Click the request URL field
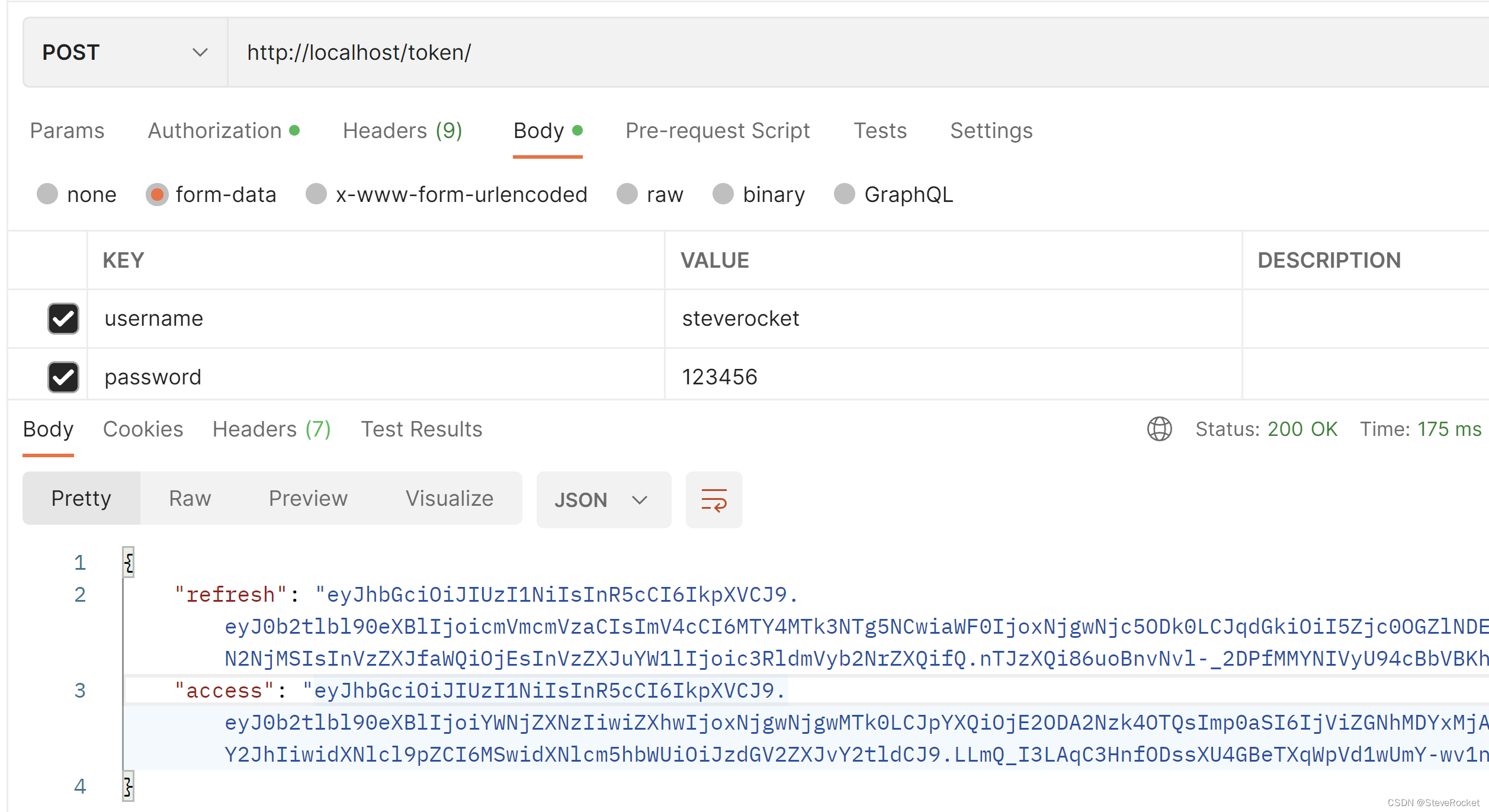1489x812 pixels. coord(533,52)
